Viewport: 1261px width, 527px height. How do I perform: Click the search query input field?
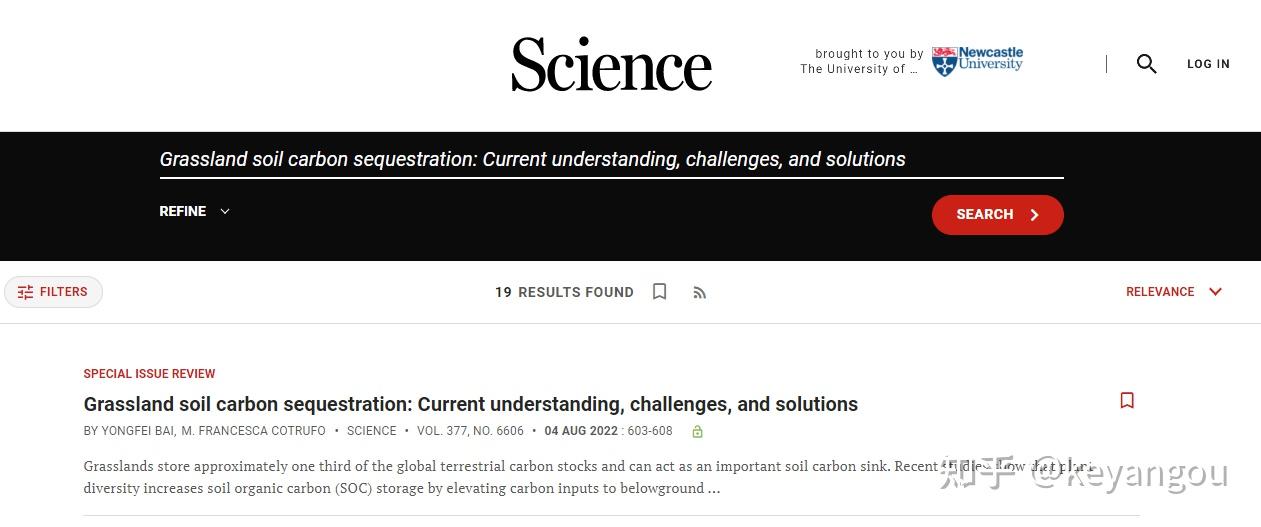(611, 160)
